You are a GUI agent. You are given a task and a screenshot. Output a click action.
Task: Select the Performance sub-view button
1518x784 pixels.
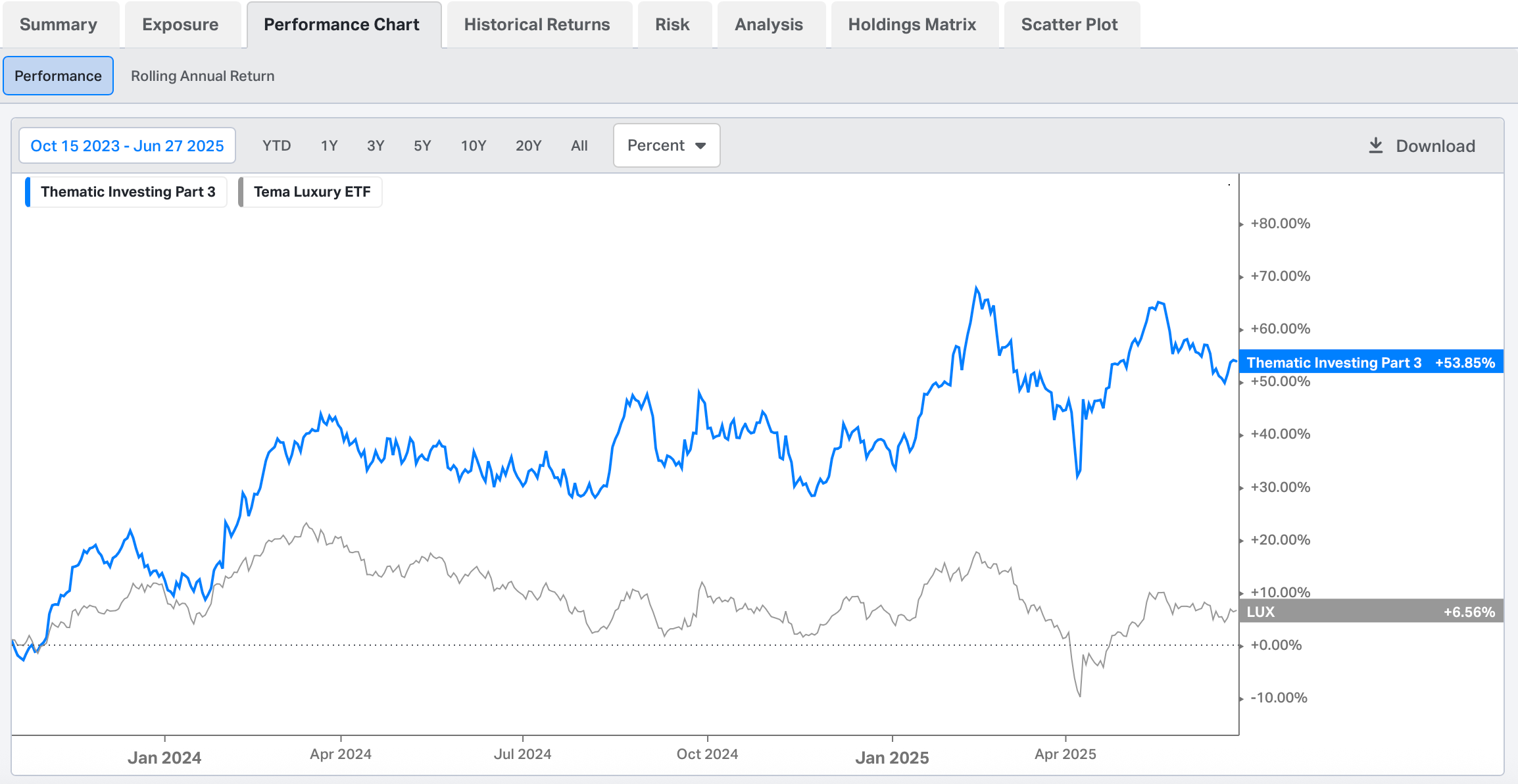(58, 76)
